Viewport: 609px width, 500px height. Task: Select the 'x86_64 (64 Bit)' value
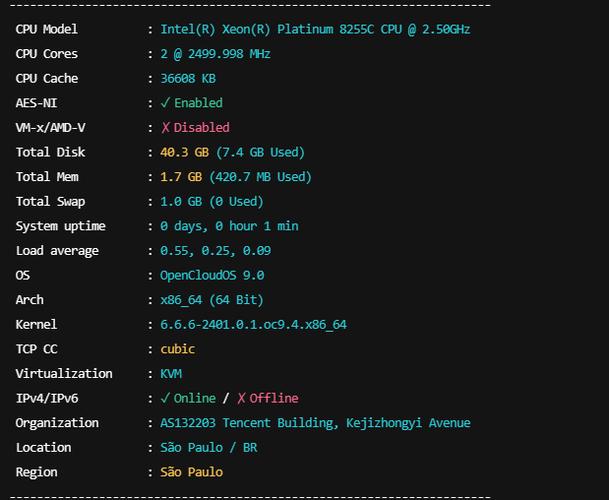212,300
